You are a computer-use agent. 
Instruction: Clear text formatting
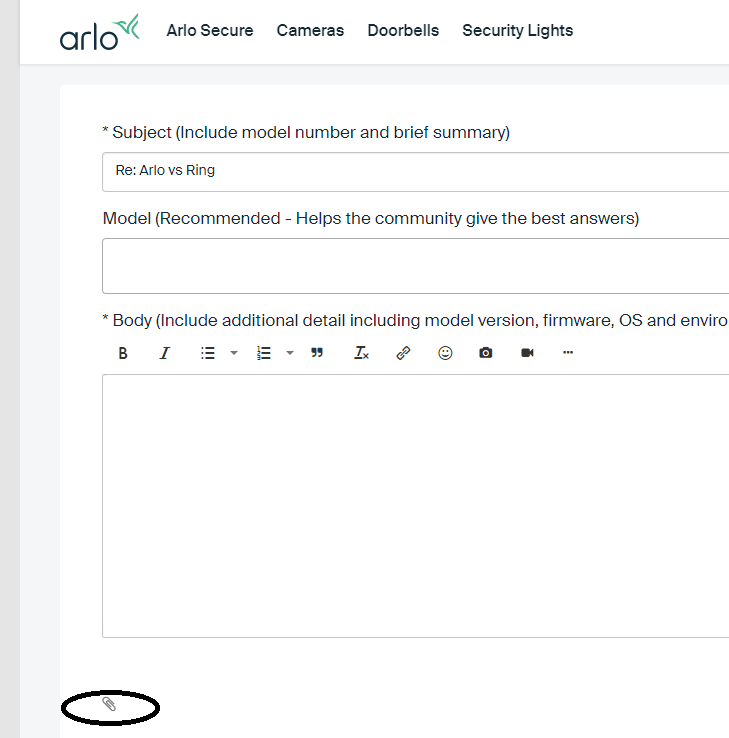(x=361, y=353)
